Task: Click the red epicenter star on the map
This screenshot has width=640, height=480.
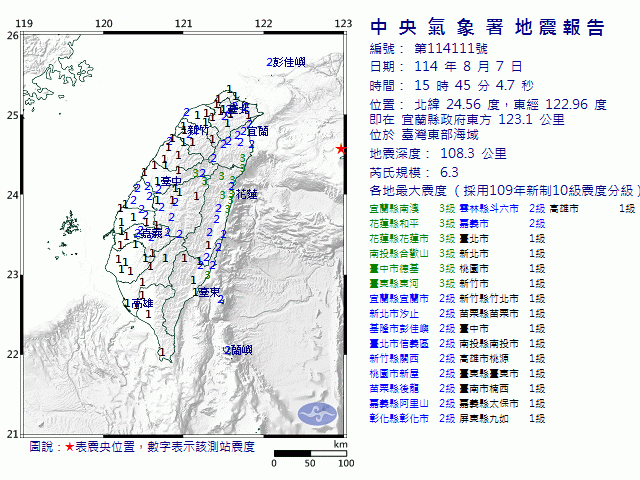Action: point(340,150)
